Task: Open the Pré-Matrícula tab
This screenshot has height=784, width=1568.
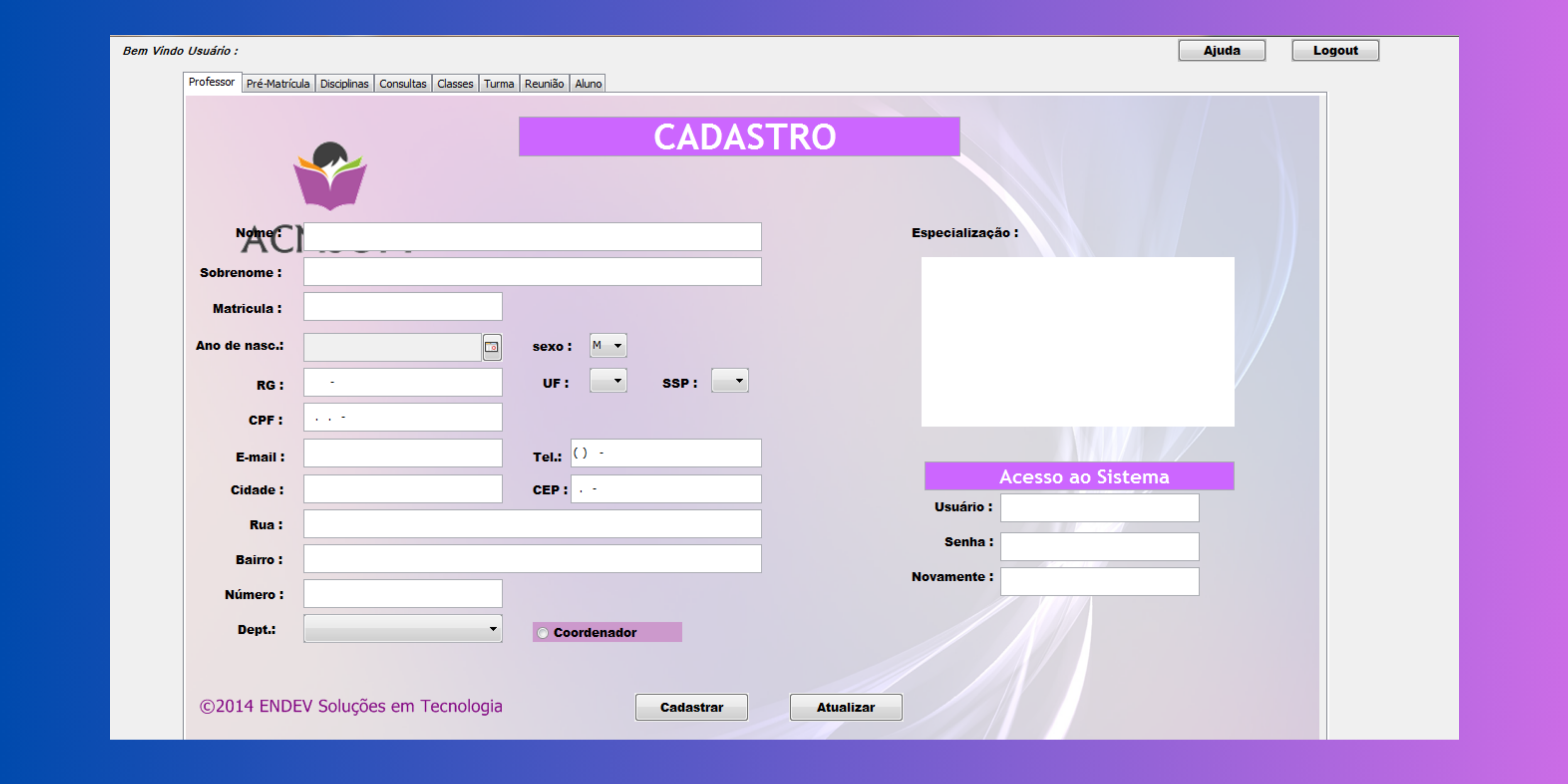Action: [x=278, y=83]
